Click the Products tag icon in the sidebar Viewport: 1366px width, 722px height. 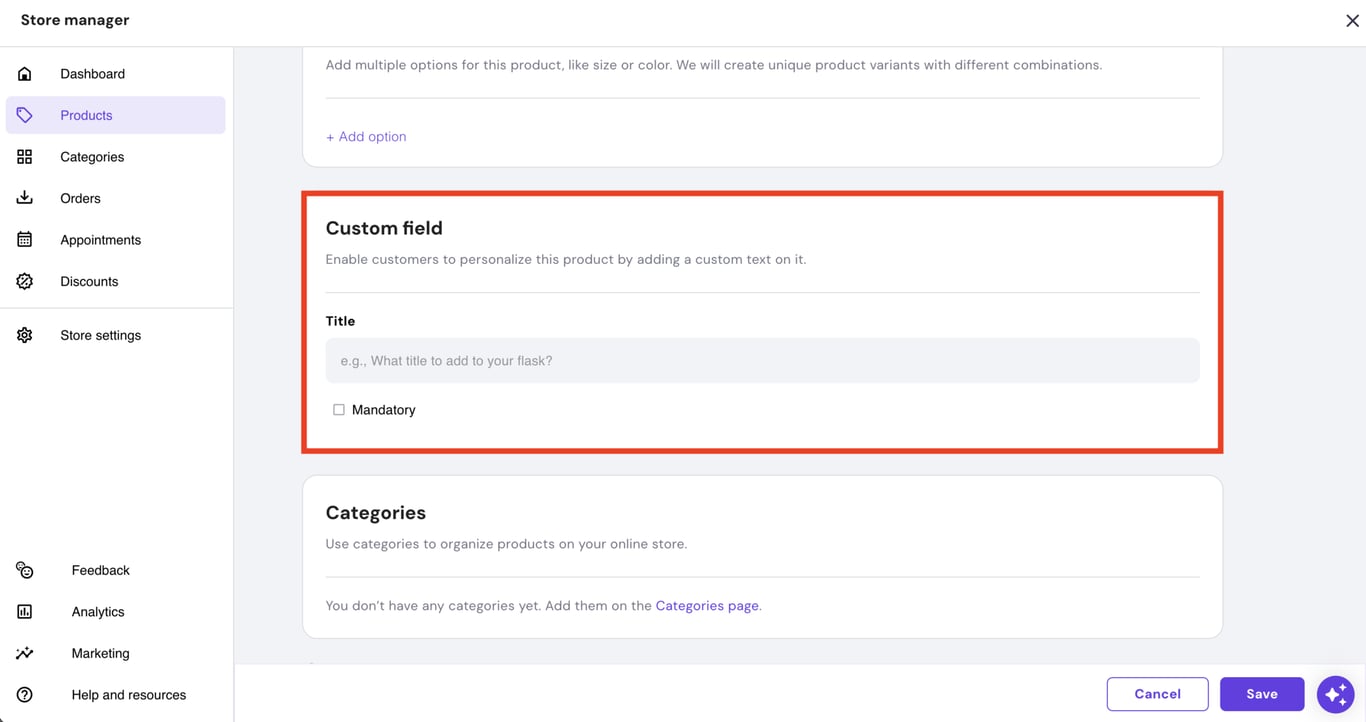[x=24, y=115]
